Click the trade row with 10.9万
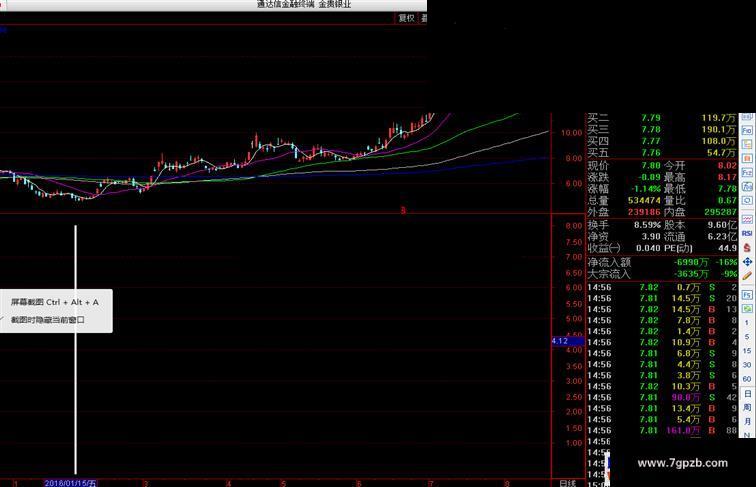This screenshot has width=756, height=487. (662, 342)
